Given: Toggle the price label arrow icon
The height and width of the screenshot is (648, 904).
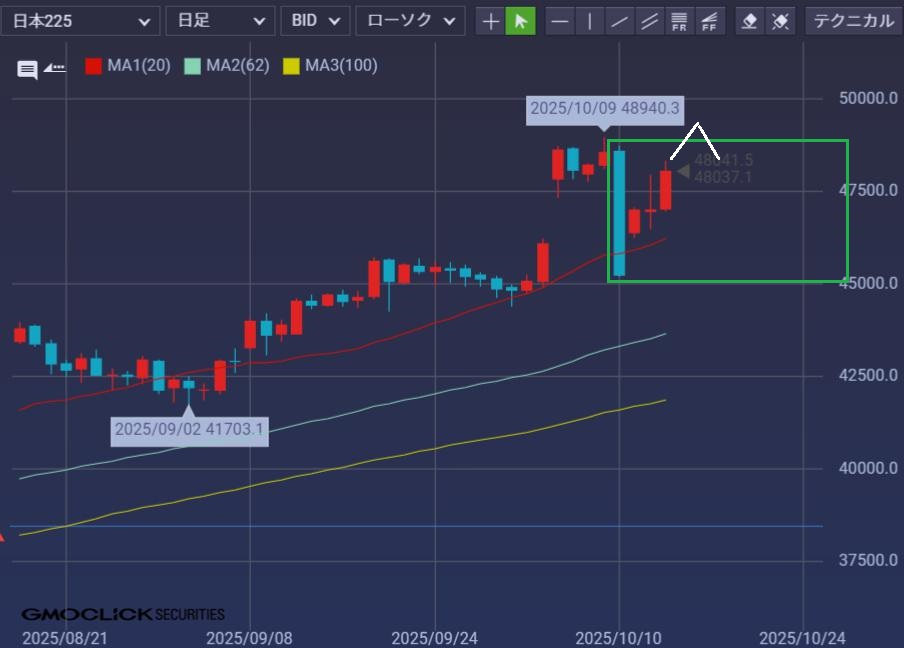Looking at the screenshot, I should [55, 68].
